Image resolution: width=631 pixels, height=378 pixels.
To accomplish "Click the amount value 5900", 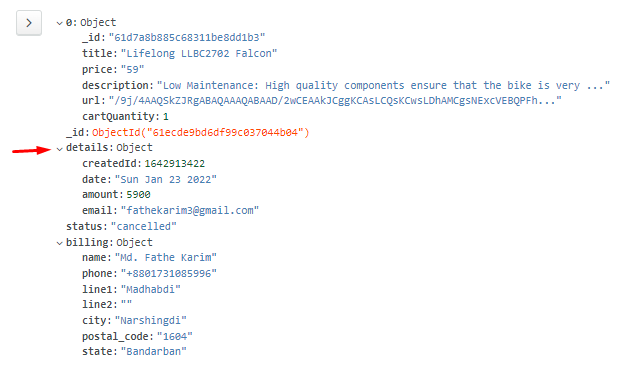I will point(138,195).
